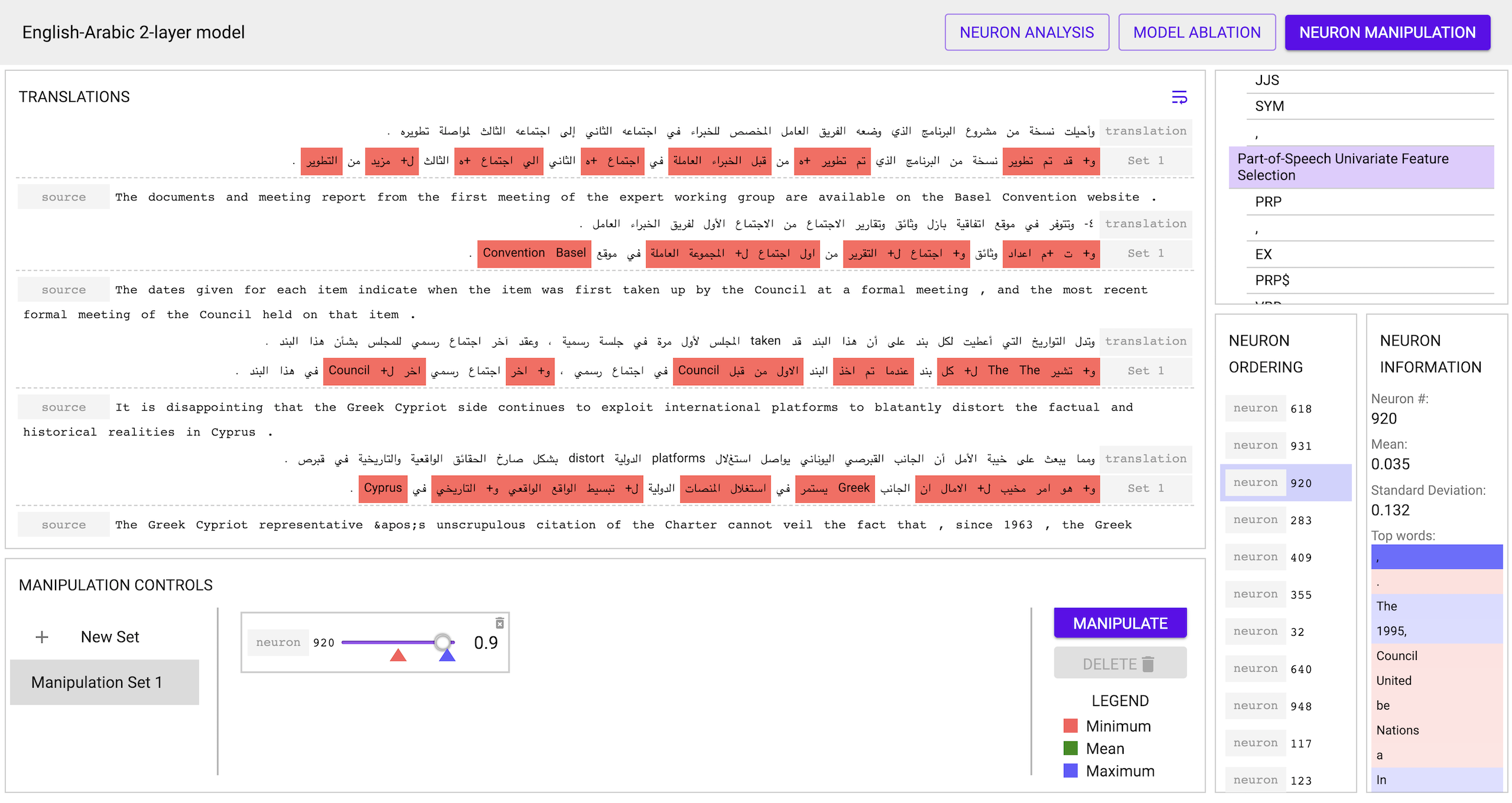Remove neuron 920 using small trash icon
Viewport: 1512px width, 803px height.
click(499, 623)
